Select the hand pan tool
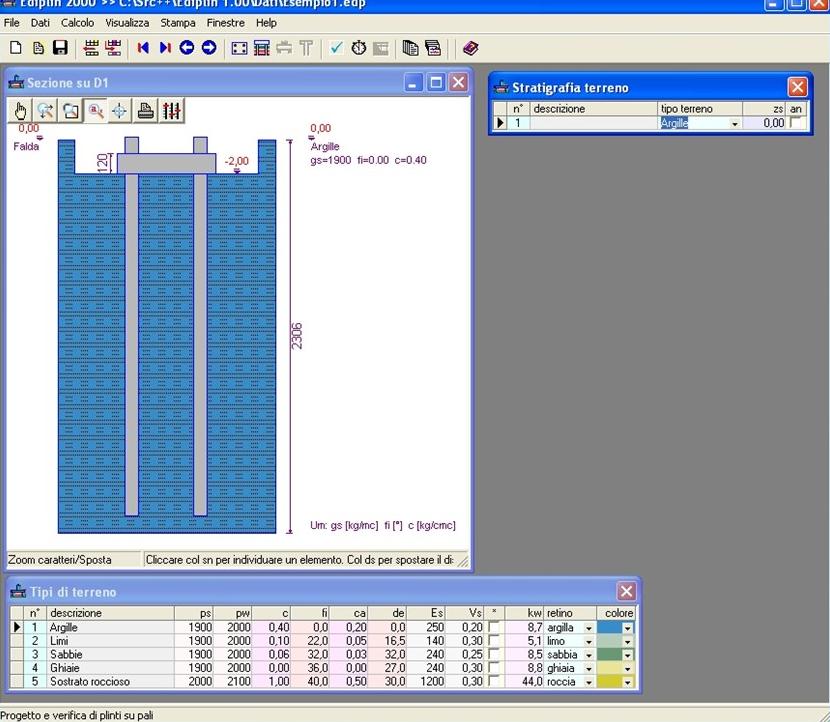Screen dimensions: 830x722 click(22, 111)
